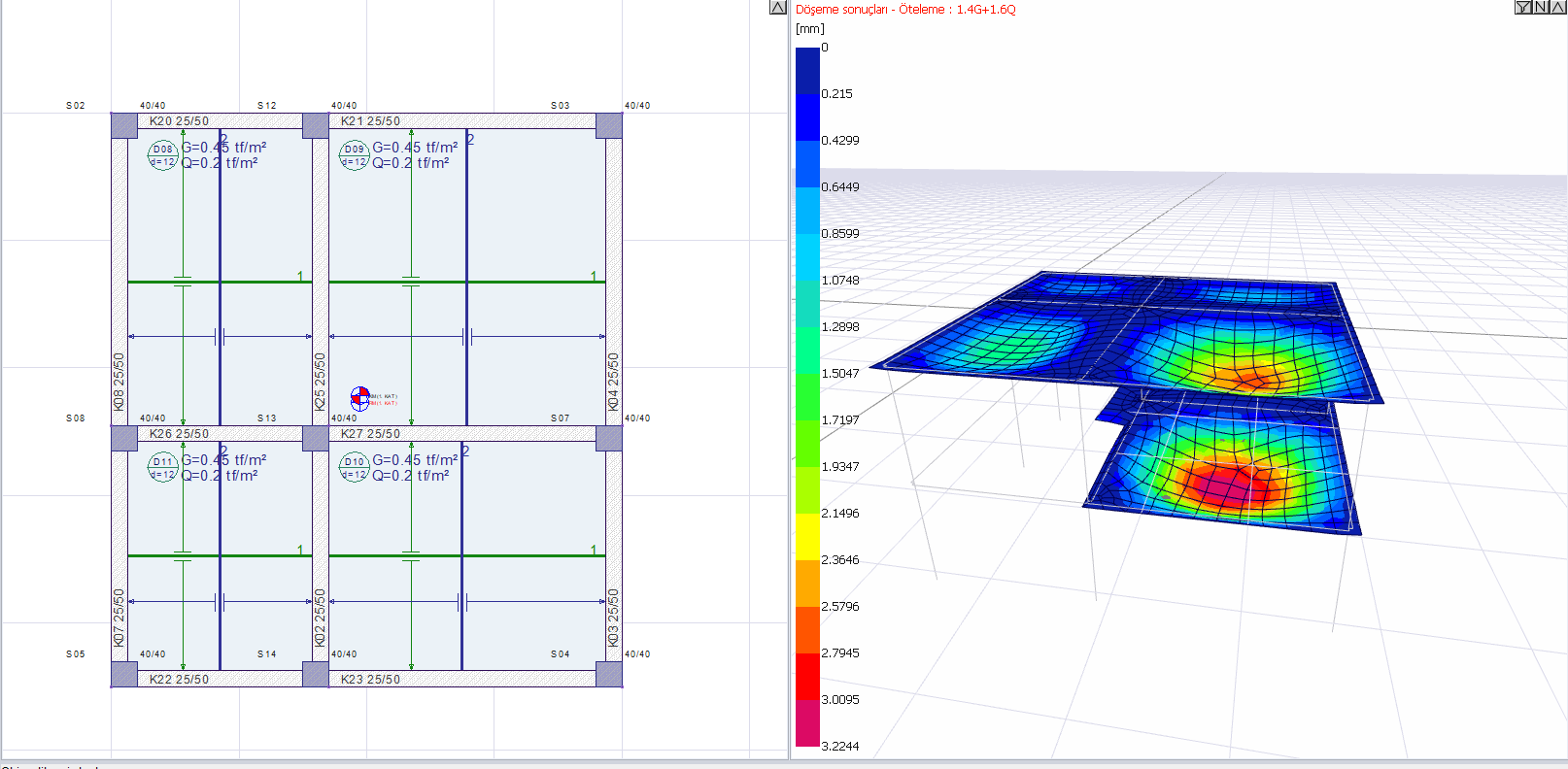This screenshot has width=1568, height=769.
Task: Select column S02 at top-left corner
Action: tap(124, 125)
